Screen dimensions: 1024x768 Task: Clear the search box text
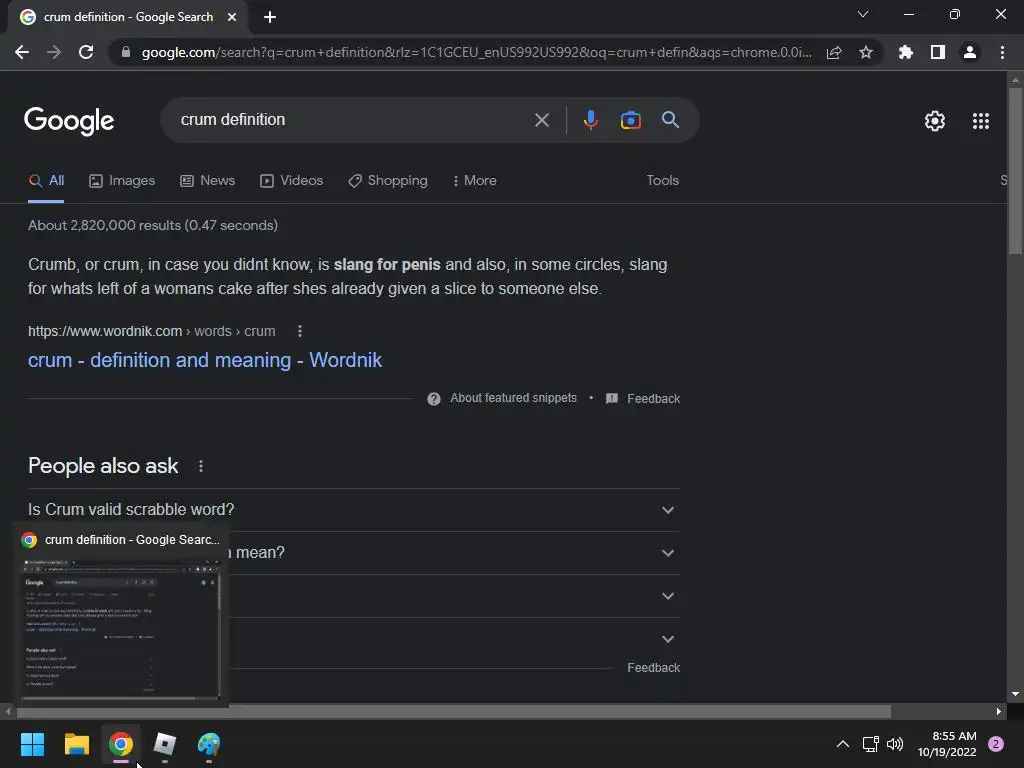[x=541, y=120]
